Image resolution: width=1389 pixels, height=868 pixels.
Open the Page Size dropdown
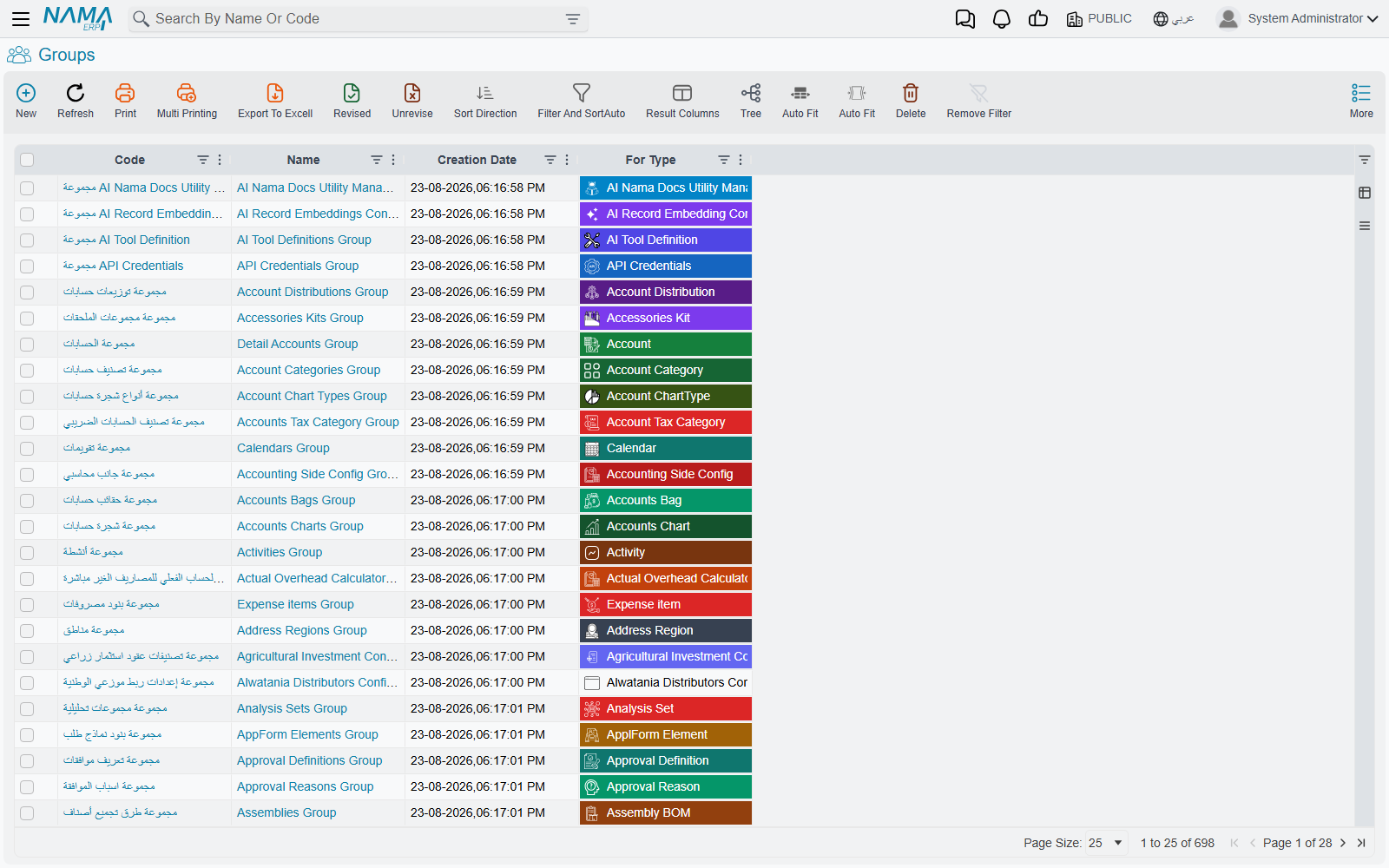tap(1106, 843)
